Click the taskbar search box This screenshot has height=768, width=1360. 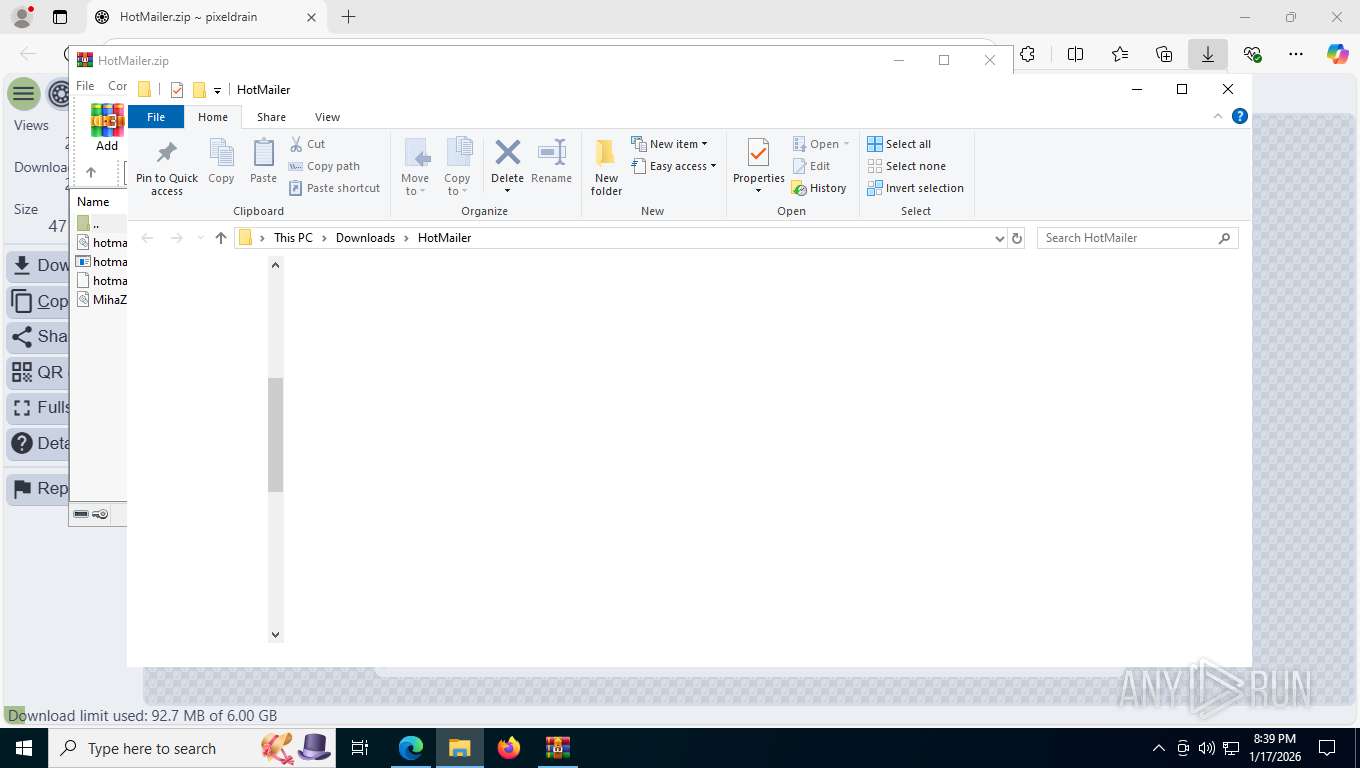(192, 748)
